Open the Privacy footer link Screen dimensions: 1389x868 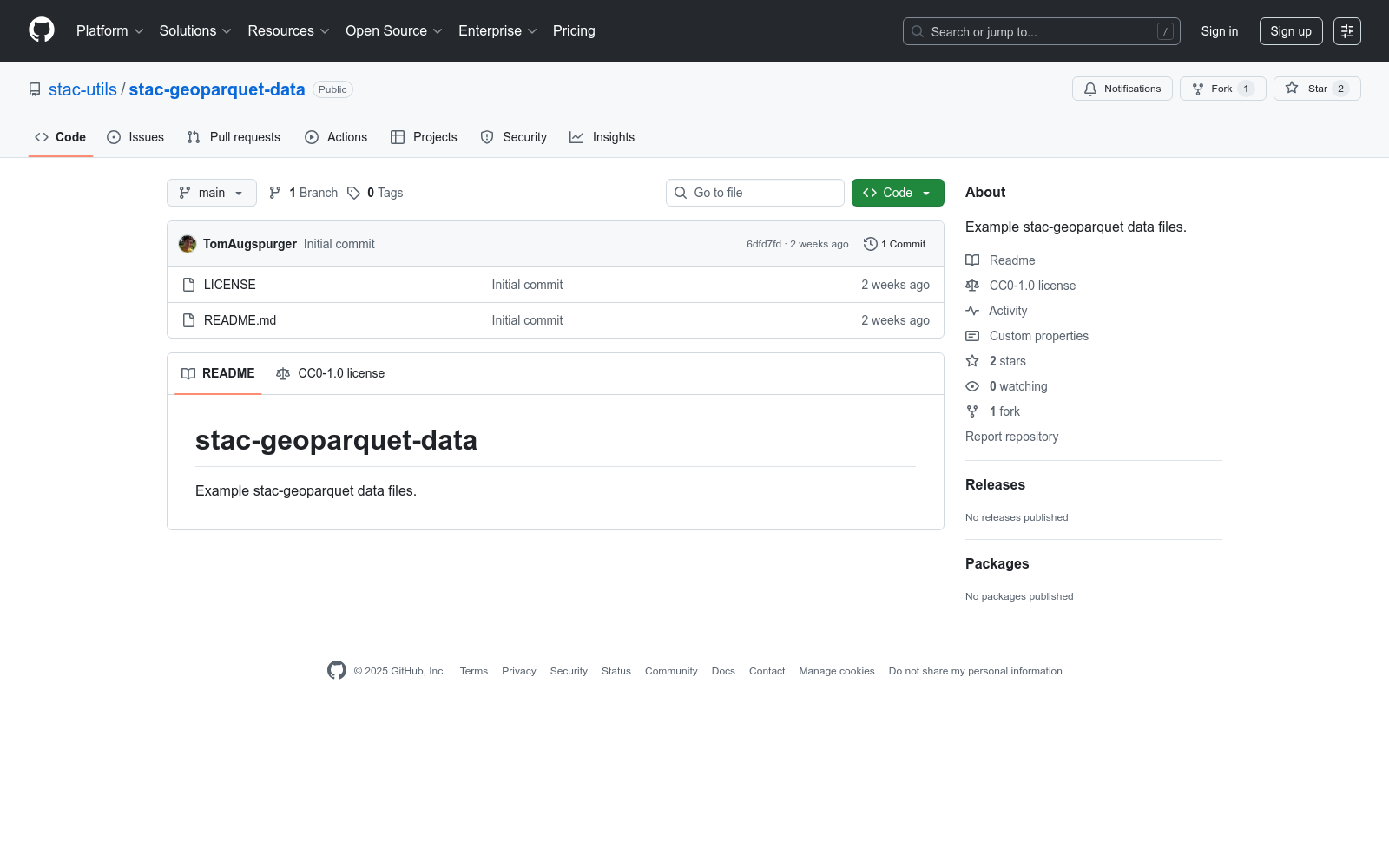pos(519,671)
